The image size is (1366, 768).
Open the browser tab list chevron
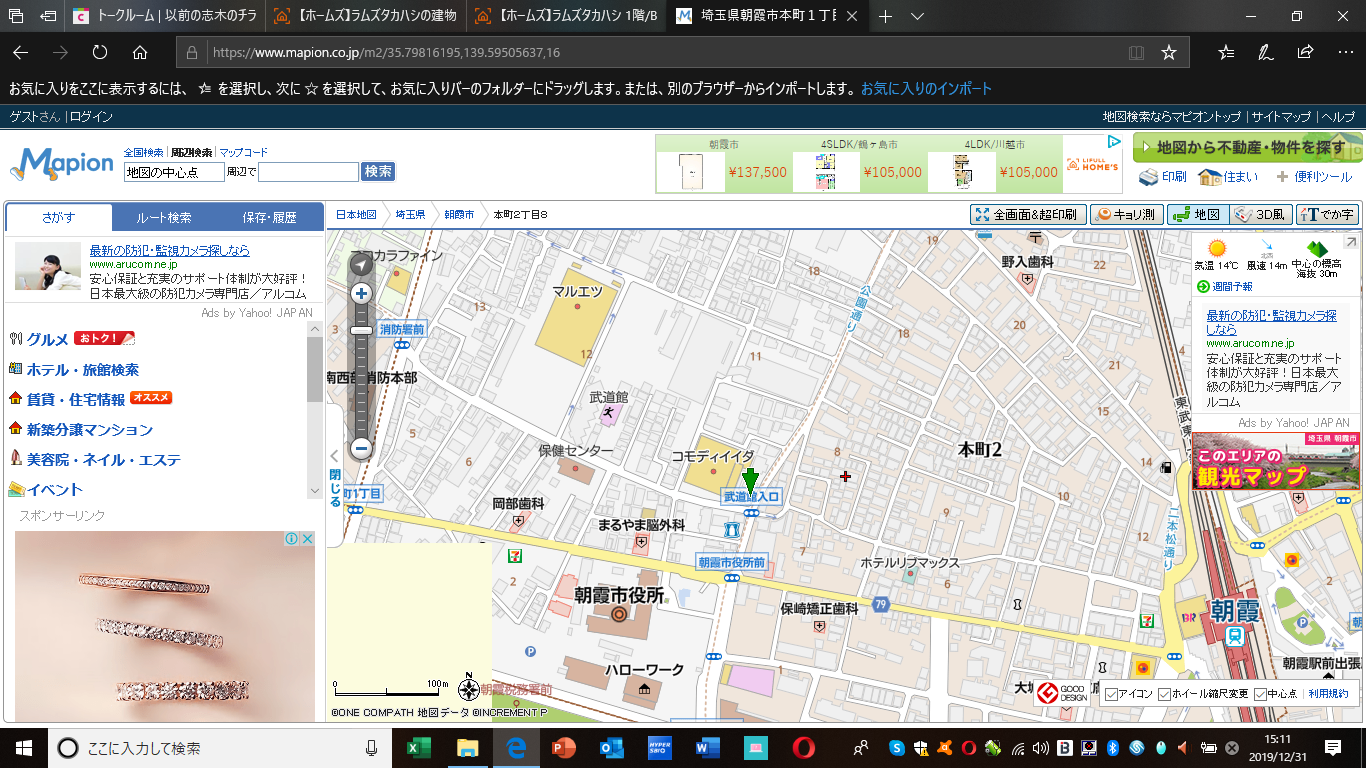click(917, 16)
